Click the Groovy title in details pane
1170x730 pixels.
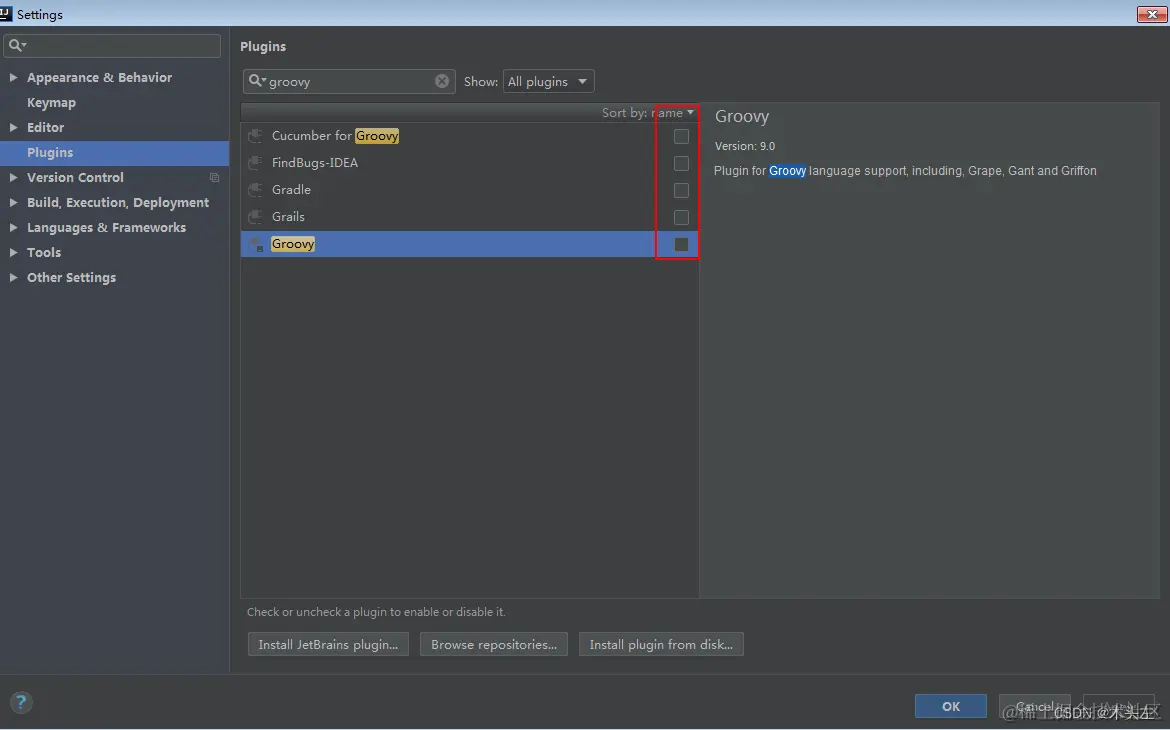click(x=742, y=116)
